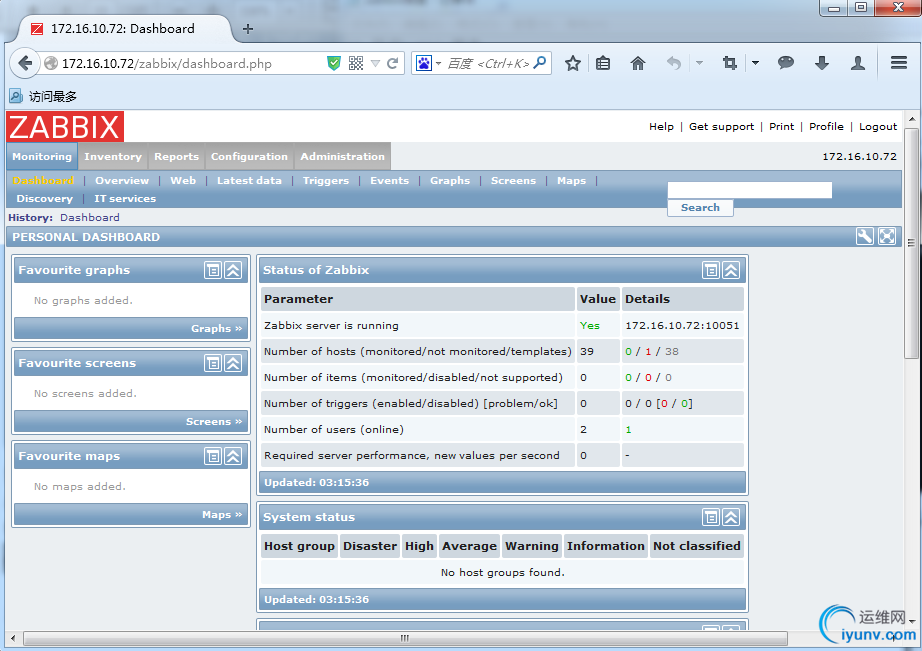This screenshot has height=651, width=922.
Task: Open the 访问最多 bookmark folder
Action: coord(43,96)
